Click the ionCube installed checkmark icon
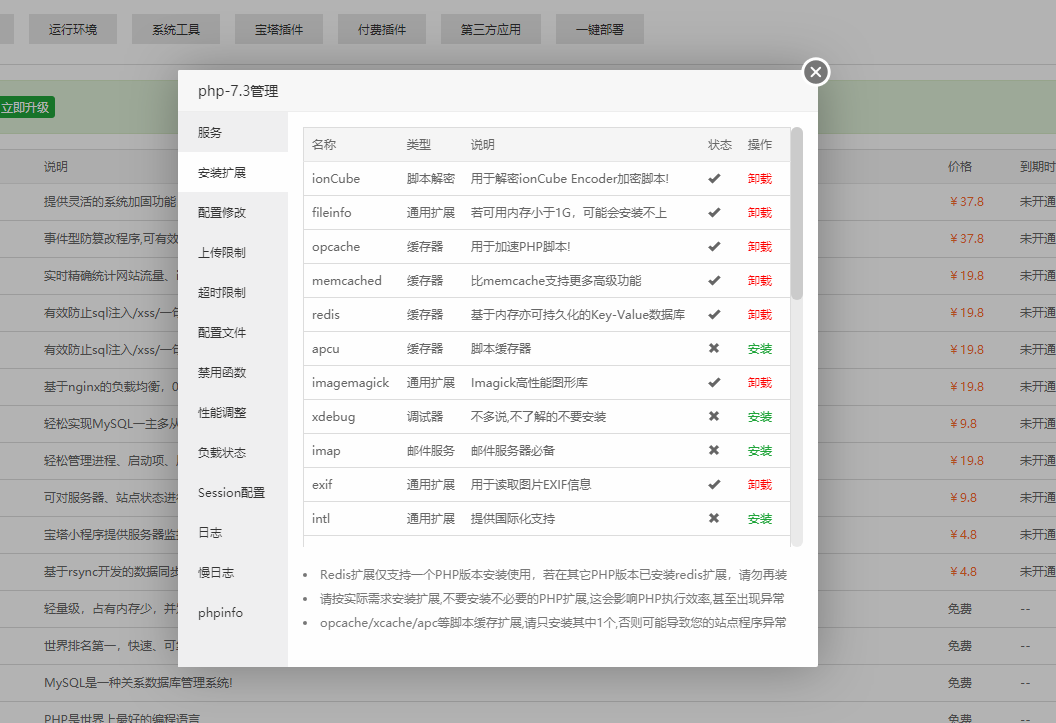1056x723 pixels. pos(714,178)
